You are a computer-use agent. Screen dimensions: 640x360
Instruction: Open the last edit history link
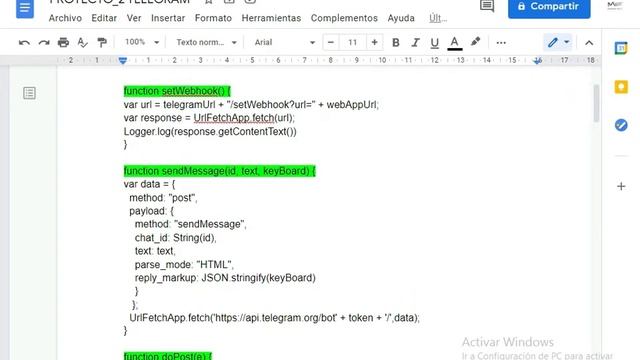[438, 18]
